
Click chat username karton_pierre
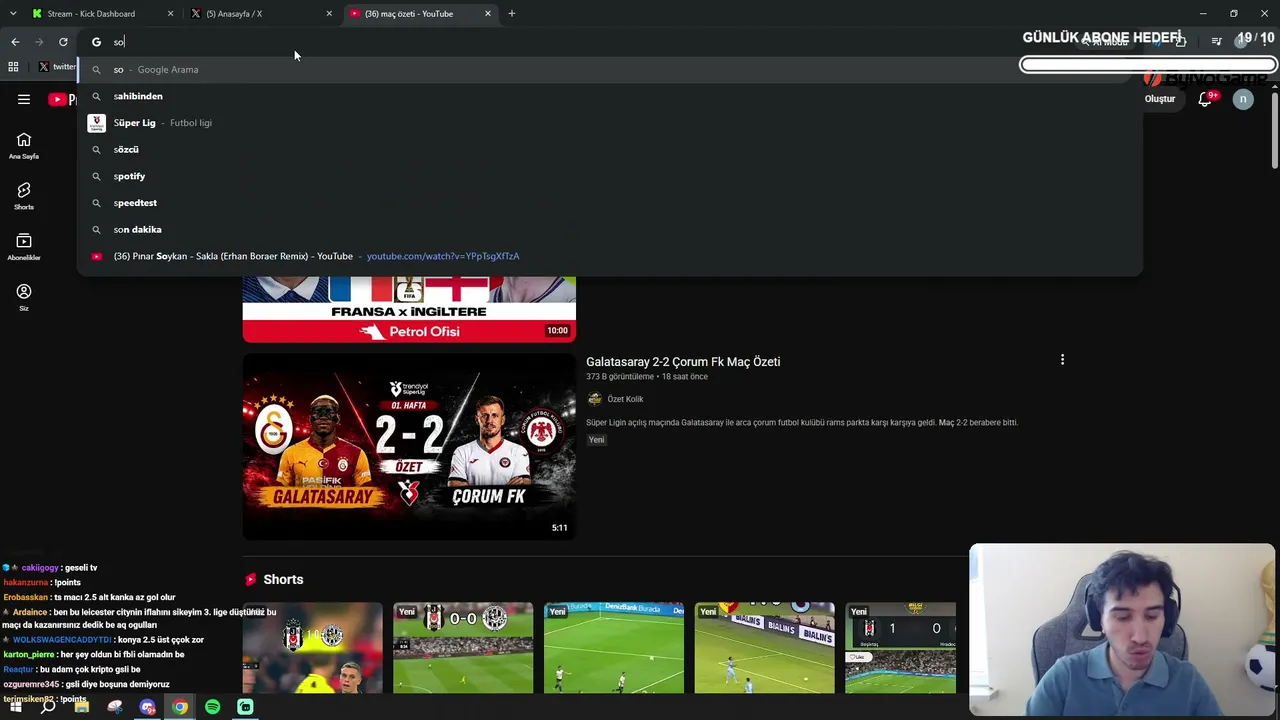point(29,655)
